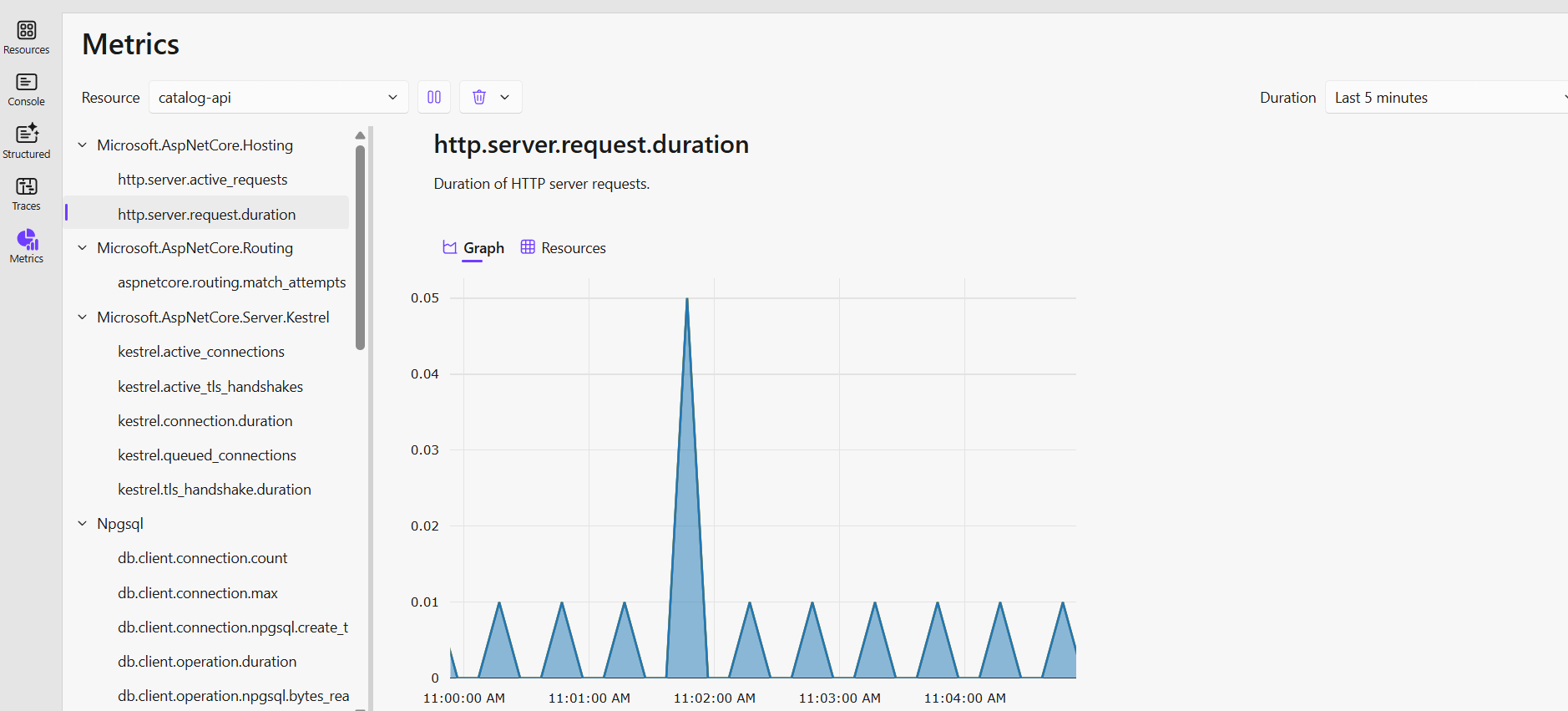Select http.server.active_requests metric
Image resolution: width=1568 pixels, height=711 pixels.
[x=202, y=180]
